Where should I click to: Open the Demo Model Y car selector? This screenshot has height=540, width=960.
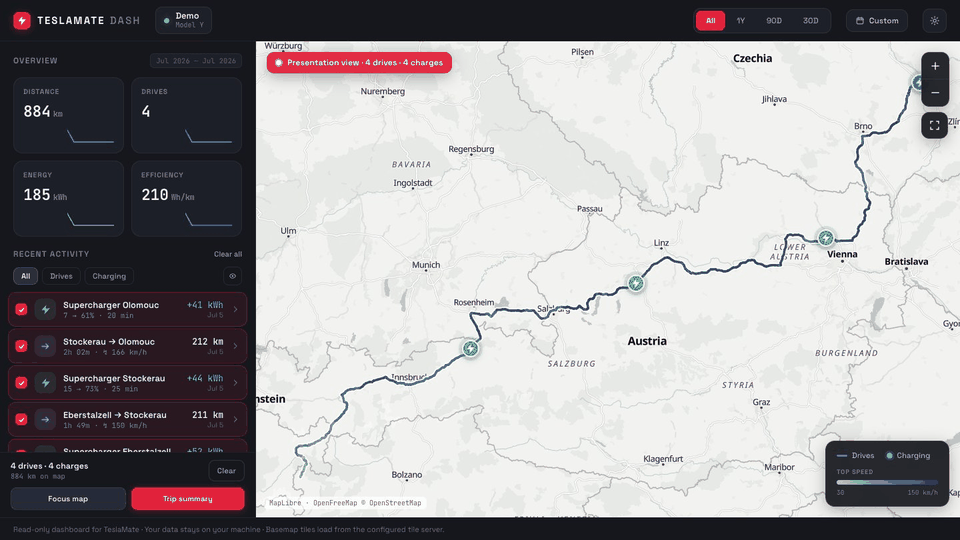[184, 20]
